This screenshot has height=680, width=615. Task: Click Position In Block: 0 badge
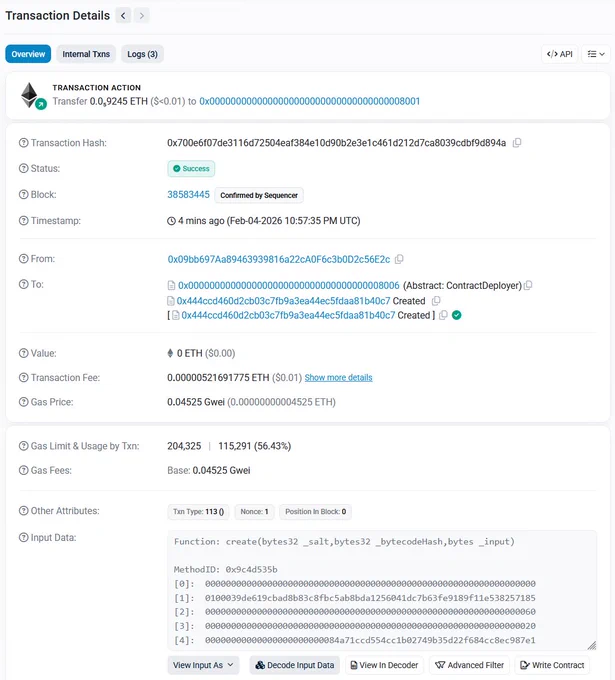point(315,512)
